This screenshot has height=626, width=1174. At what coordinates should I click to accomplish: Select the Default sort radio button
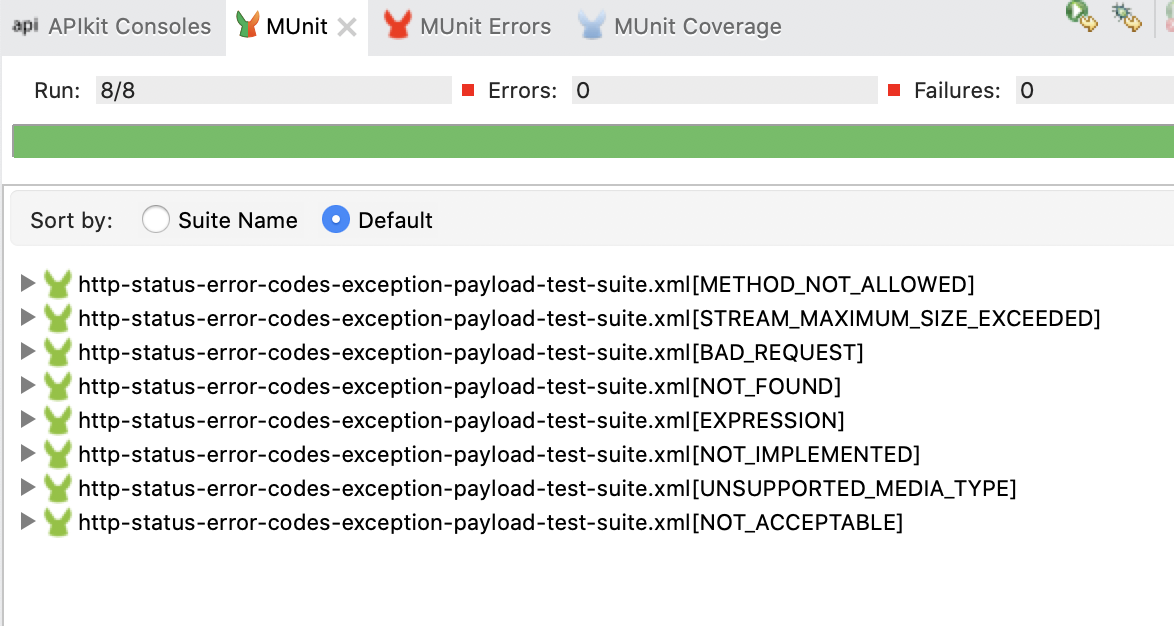pyautogui.click(x=336, y=220)
